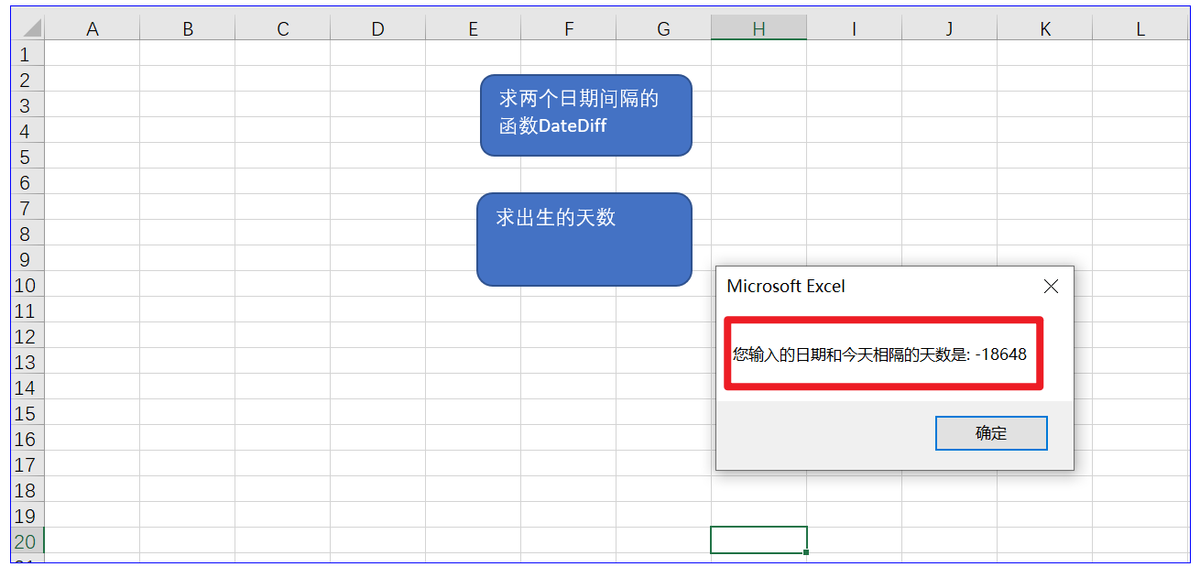Click the 求两个日期间隔的函数DateDiff shape button
Image resolution: width=1200 pixels, height=566 pixels.
click(x=586, y=115)
